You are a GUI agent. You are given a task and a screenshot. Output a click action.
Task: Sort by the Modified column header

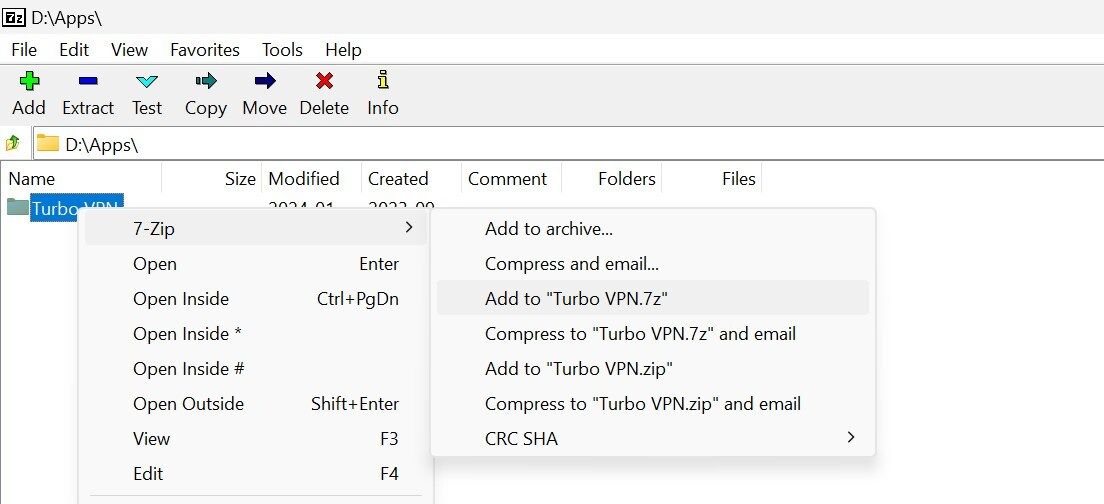click(311, 179)
